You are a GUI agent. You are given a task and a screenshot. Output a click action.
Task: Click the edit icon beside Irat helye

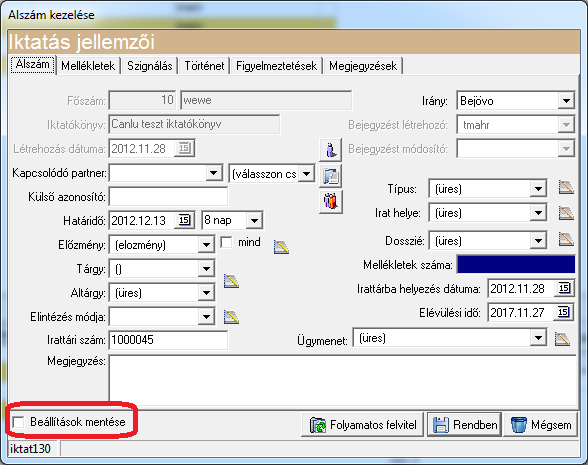(566, 213)
